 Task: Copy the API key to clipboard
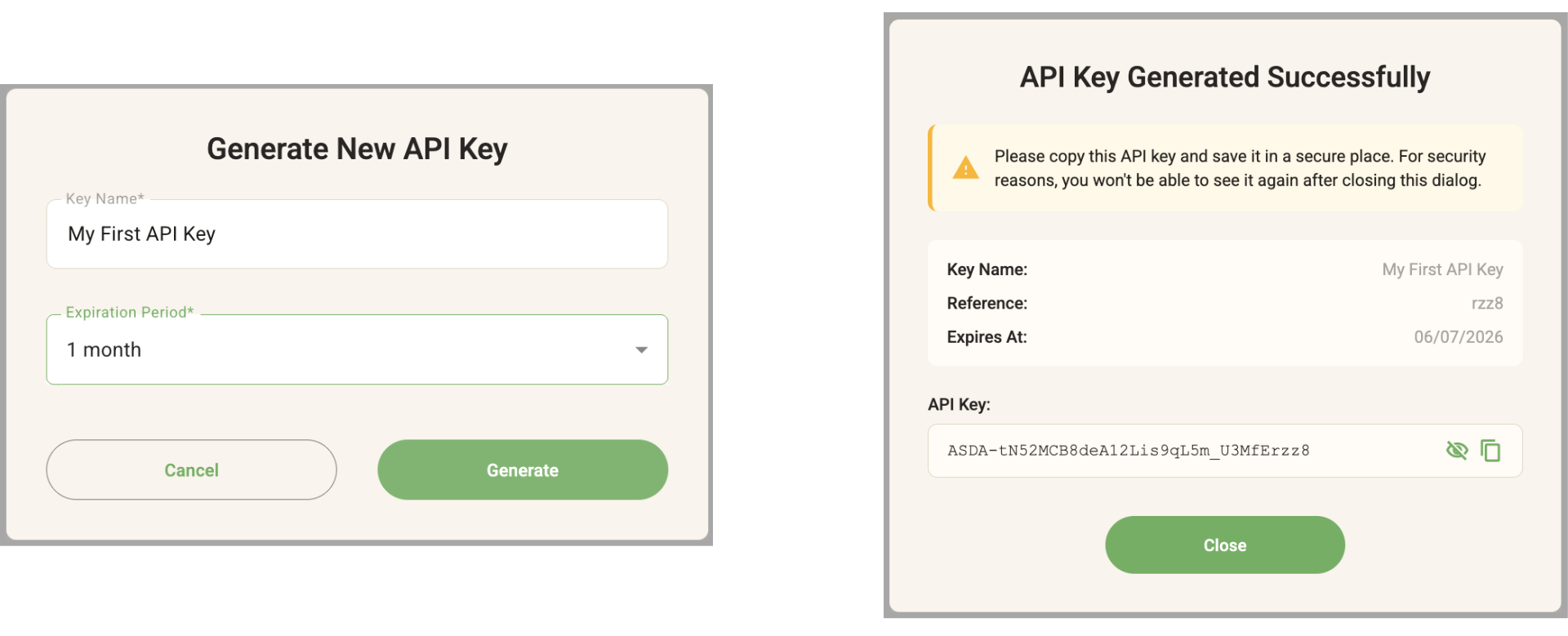(1490, 451)
